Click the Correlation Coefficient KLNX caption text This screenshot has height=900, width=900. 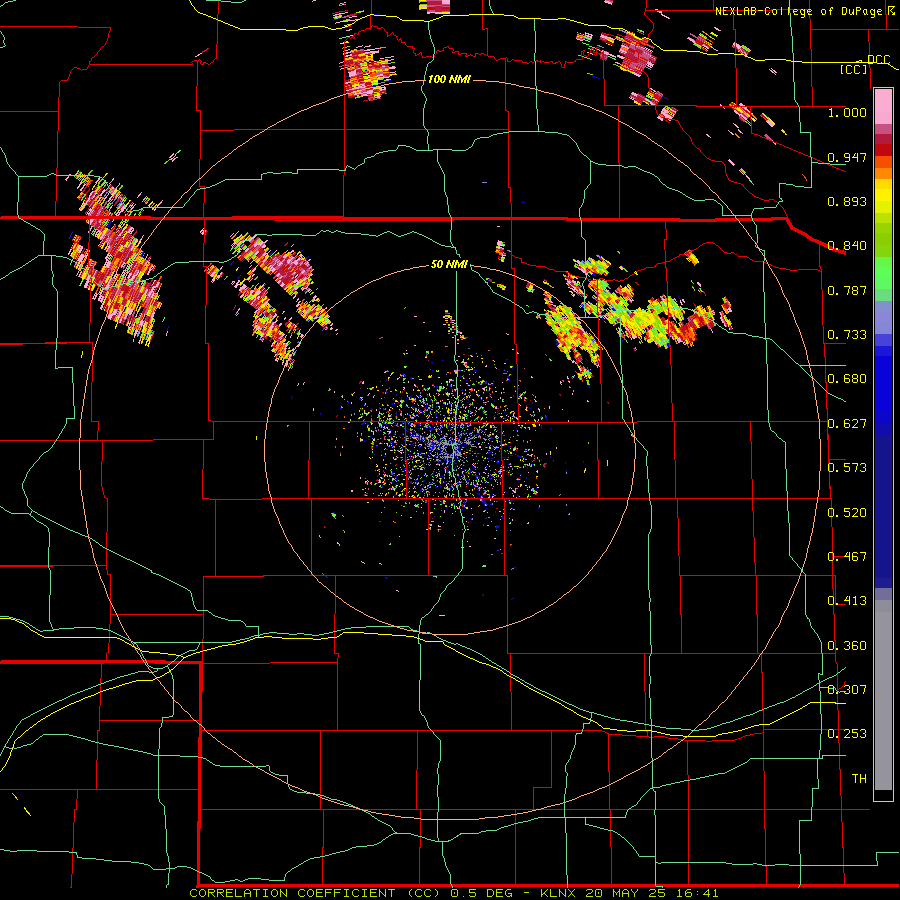pos(453,893)
